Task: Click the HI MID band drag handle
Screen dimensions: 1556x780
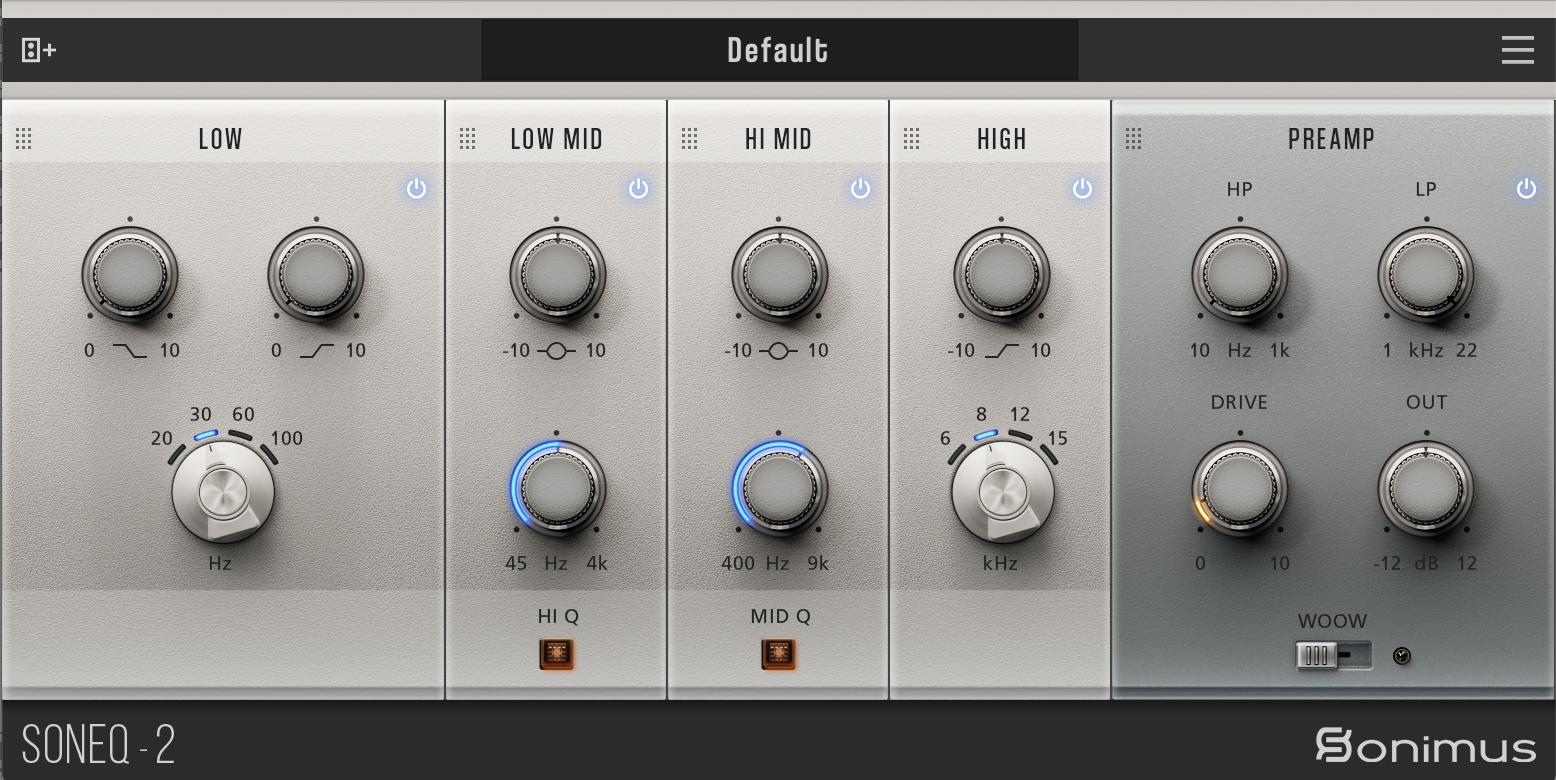Action: point(690,139)
